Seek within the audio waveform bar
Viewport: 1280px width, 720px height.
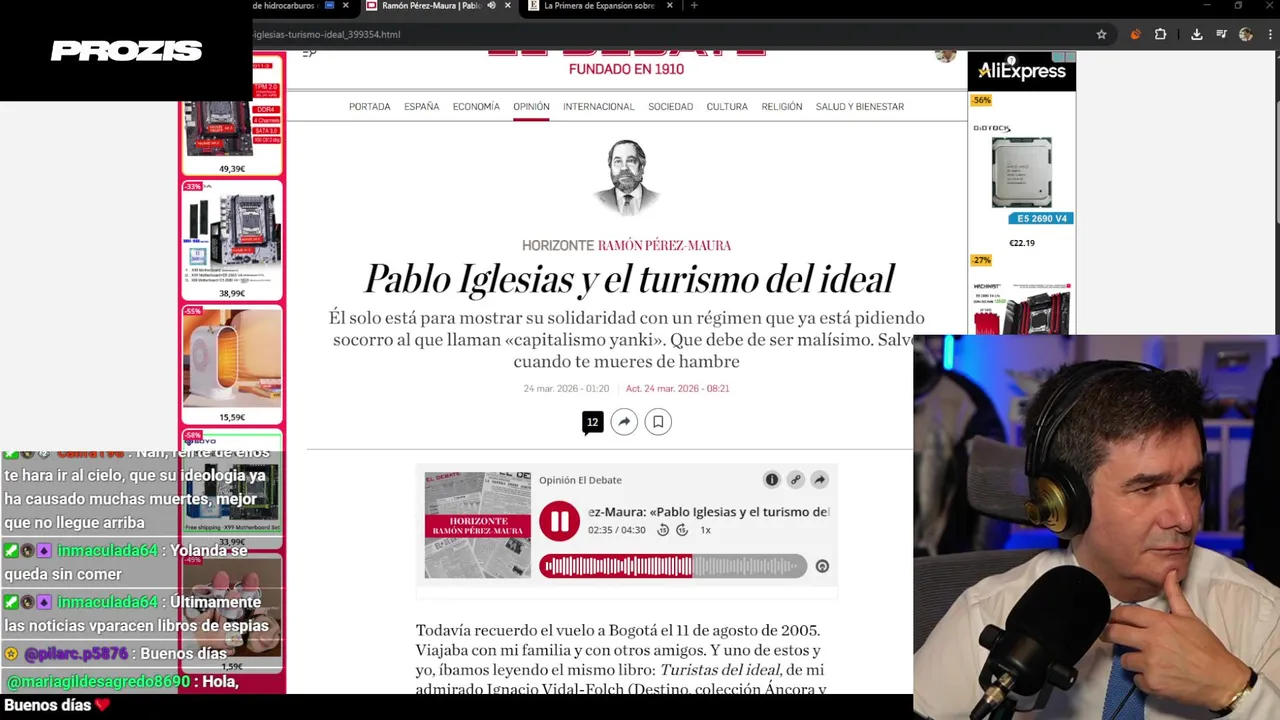672,566
